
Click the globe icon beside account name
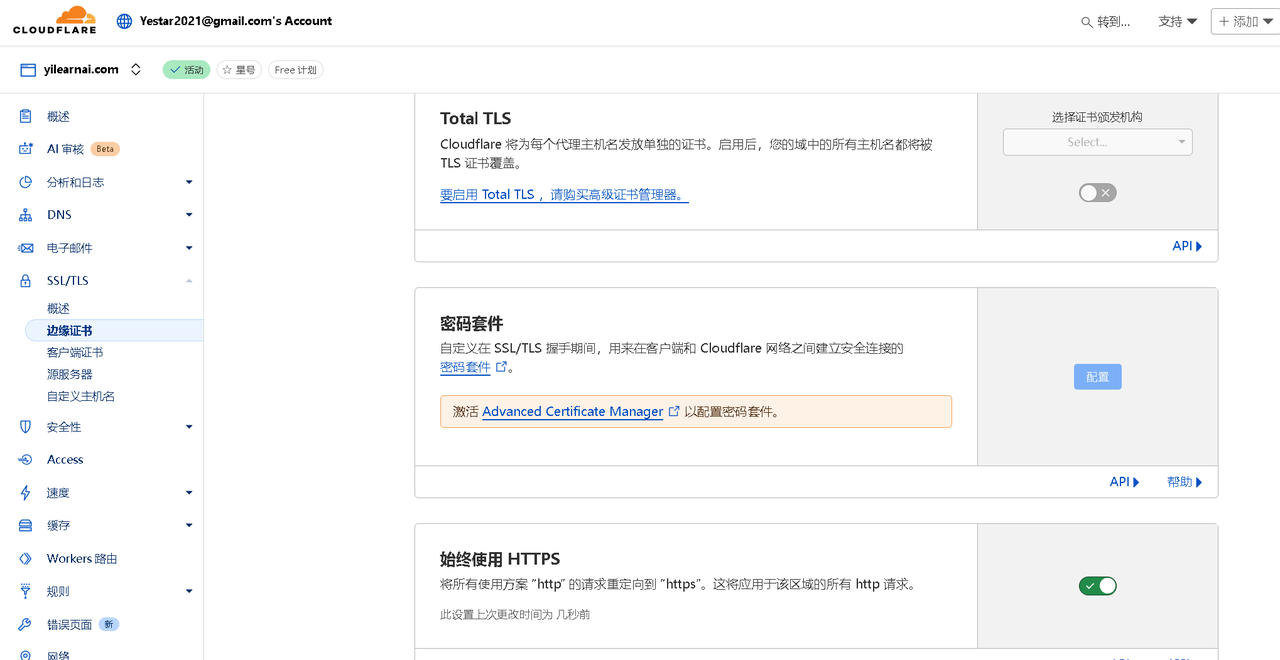pyautogui.click(x=124, y=20)
